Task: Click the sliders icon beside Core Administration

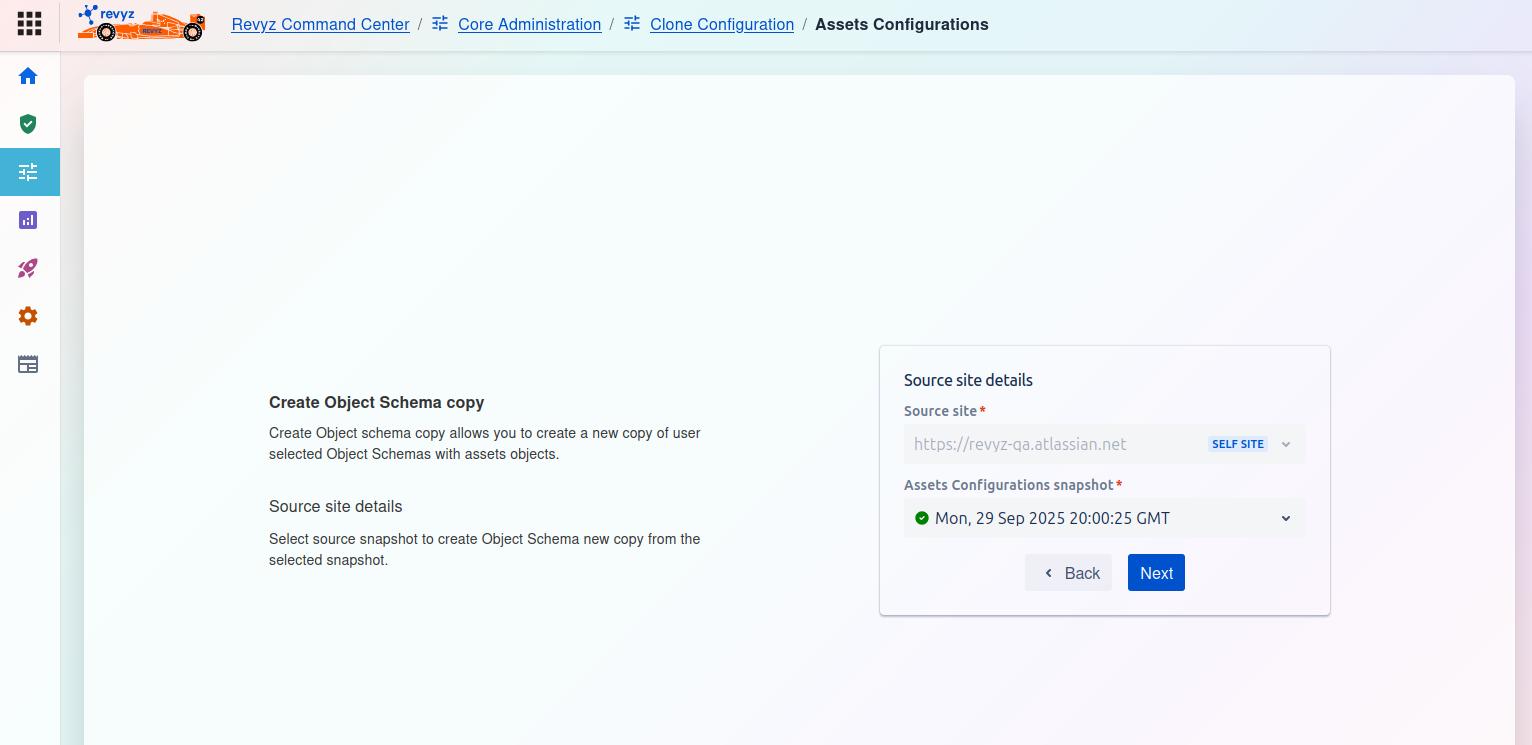Action: [x=440, y=24]
